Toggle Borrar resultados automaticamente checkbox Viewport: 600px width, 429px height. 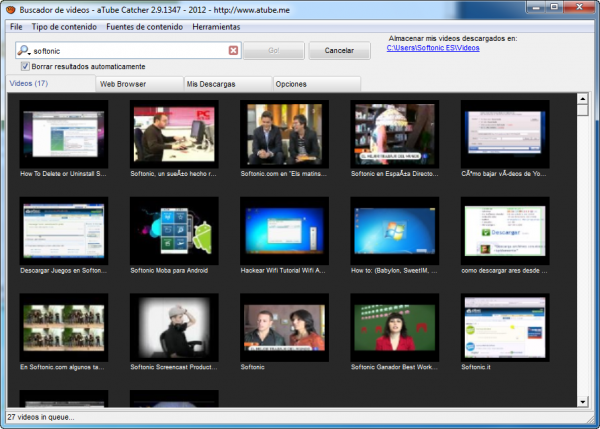25,66
